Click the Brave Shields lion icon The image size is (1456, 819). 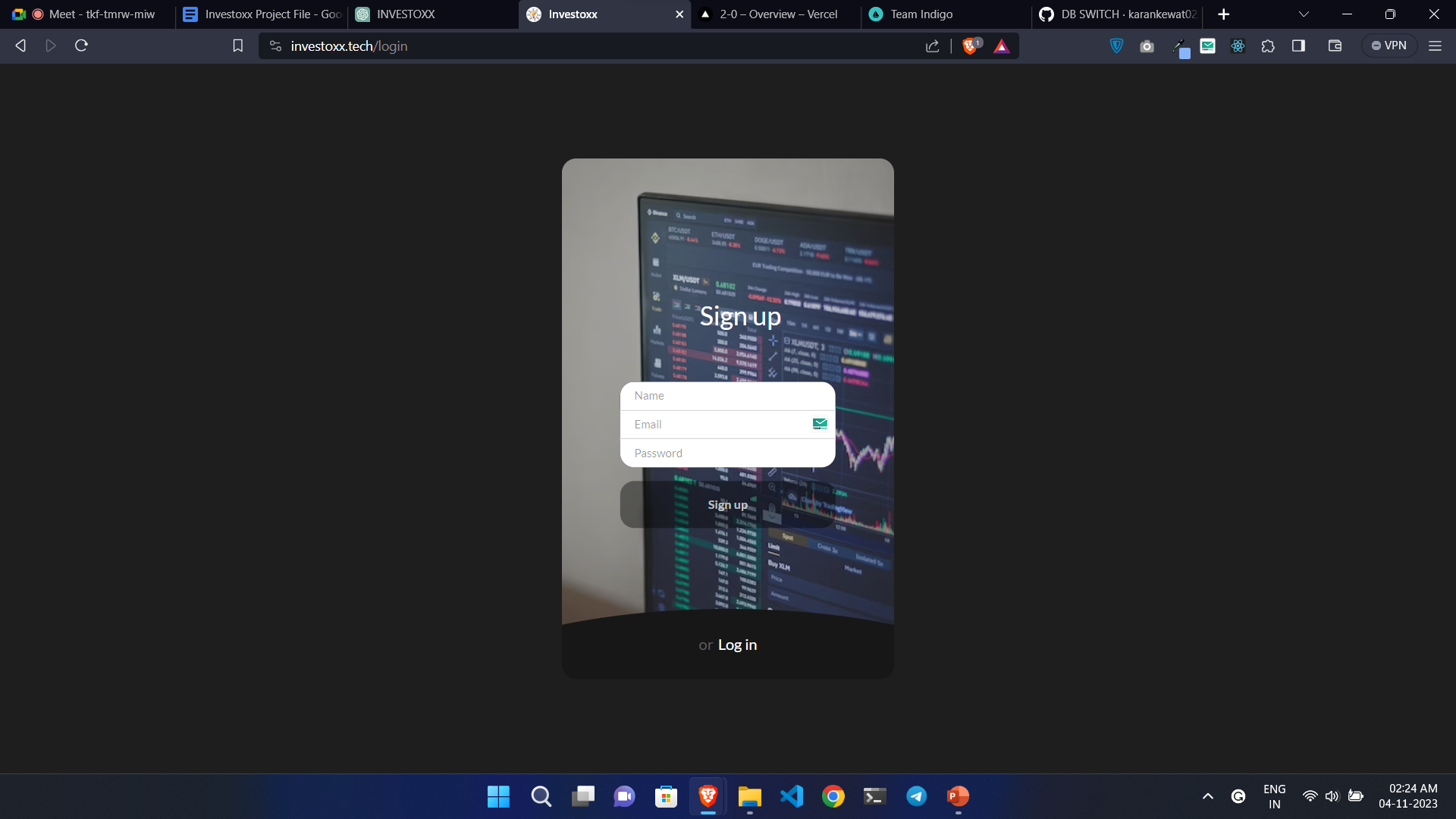click(970, 46)
